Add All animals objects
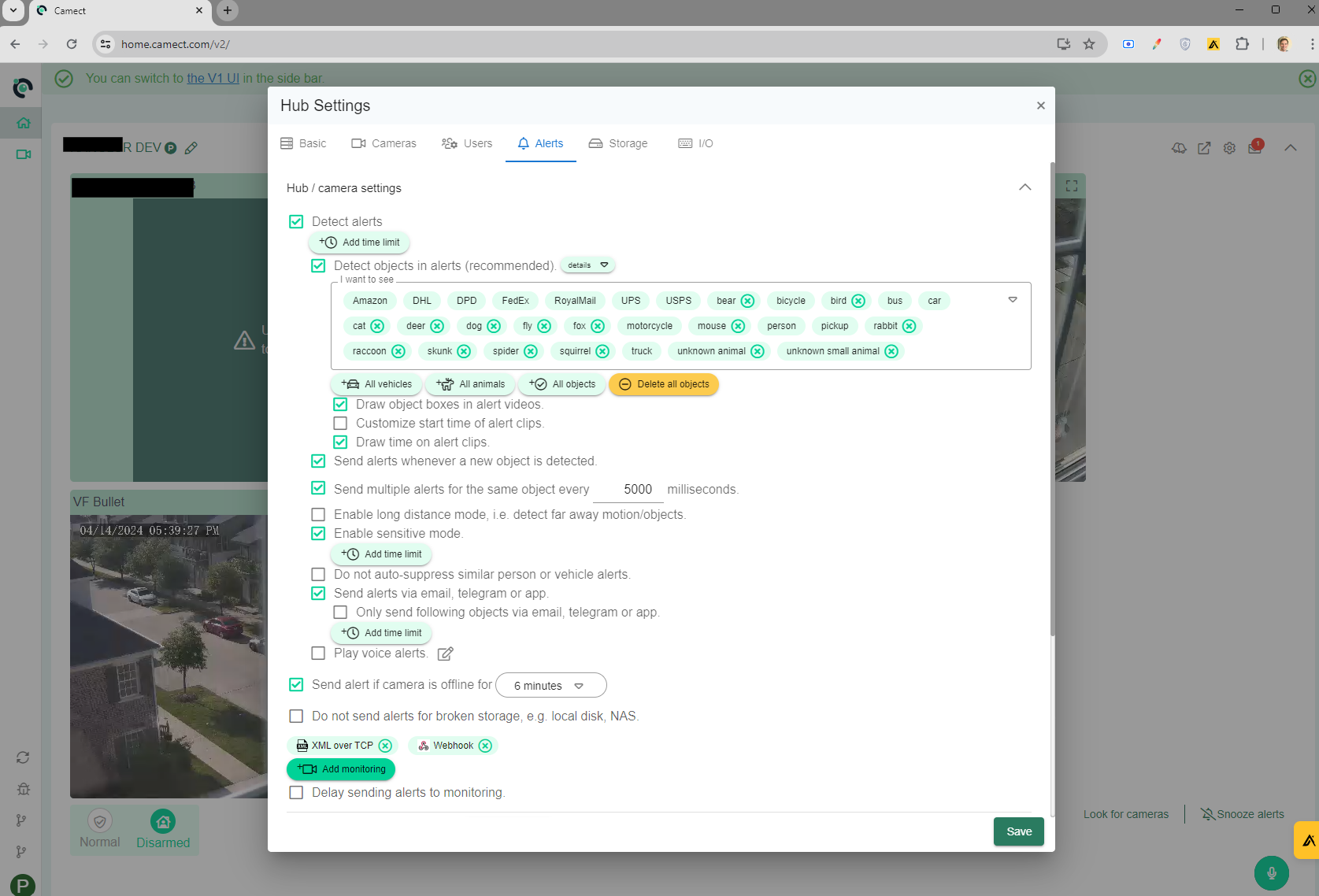This screenshot has width=1319, height=896. [x=471, y=384]
